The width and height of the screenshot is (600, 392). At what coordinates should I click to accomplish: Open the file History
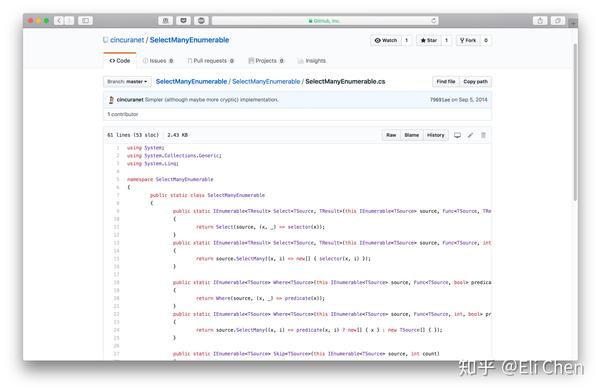435,135
